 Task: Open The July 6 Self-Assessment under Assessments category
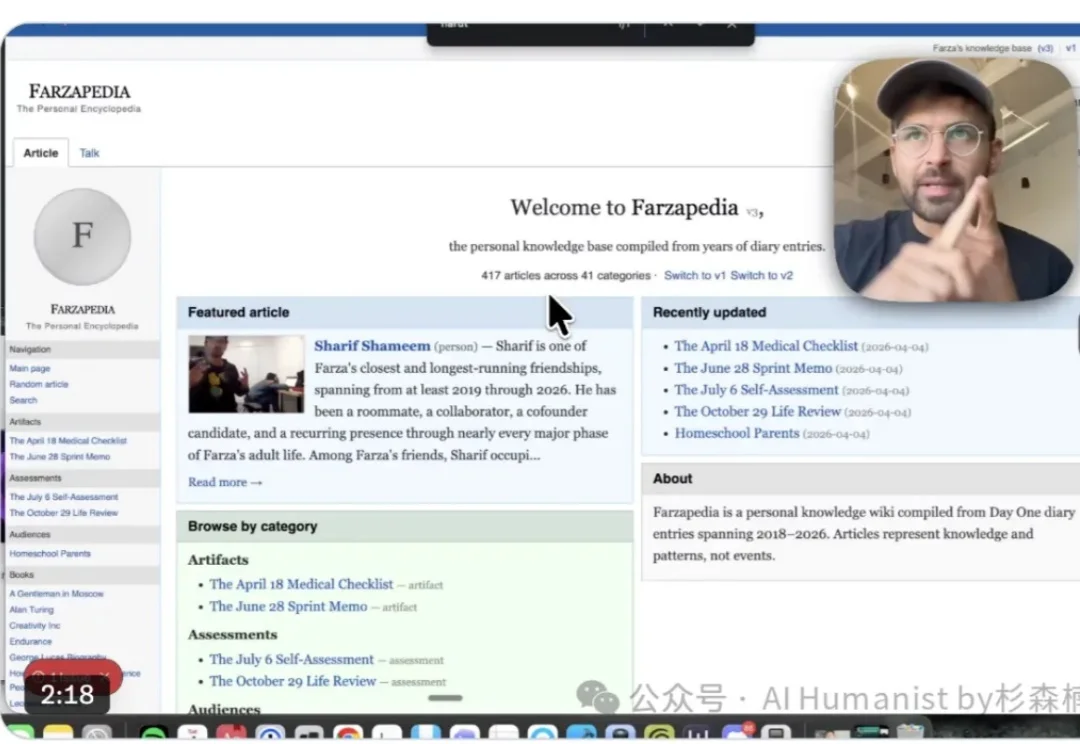(291, 659)
